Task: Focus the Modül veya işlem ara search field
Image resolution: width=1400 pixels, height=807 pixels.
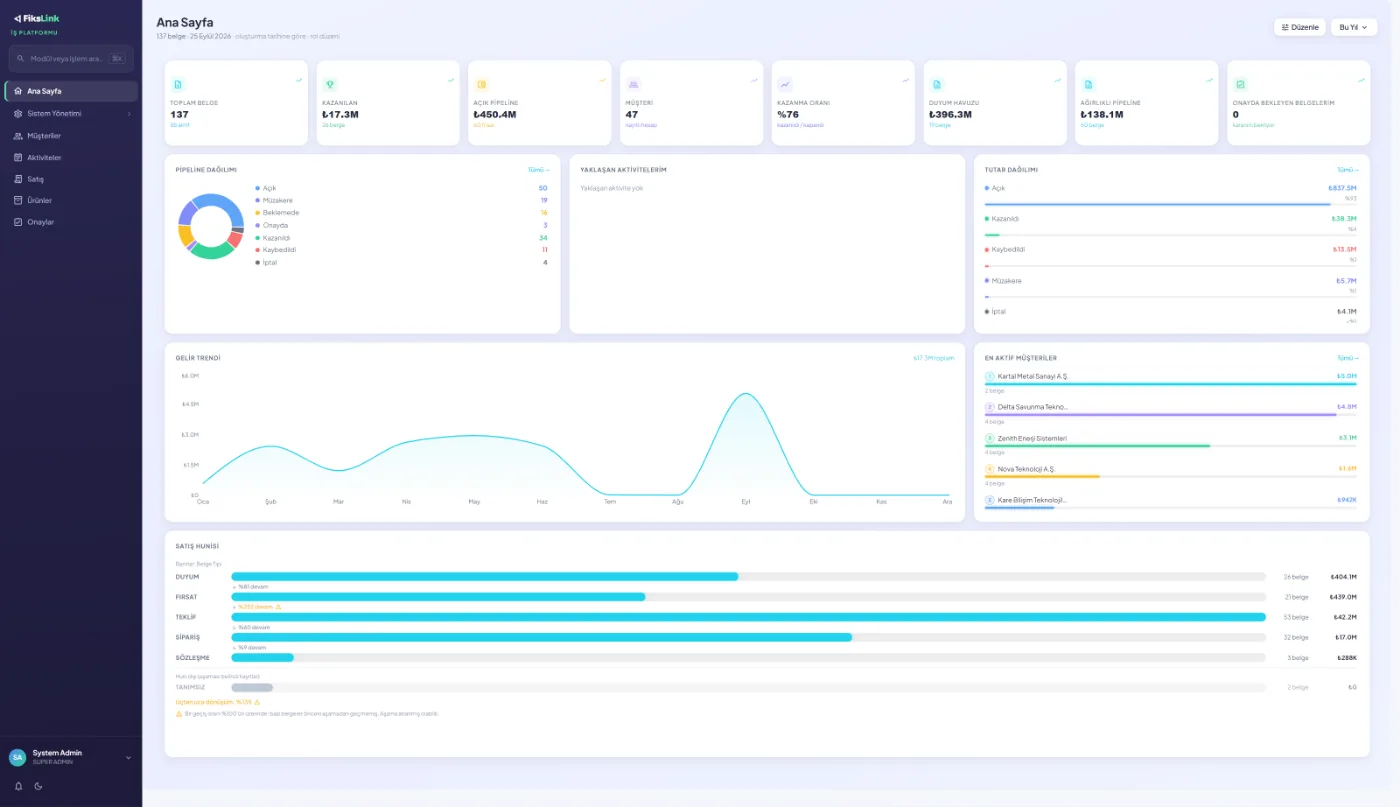Action: click(x=70, y=58)
